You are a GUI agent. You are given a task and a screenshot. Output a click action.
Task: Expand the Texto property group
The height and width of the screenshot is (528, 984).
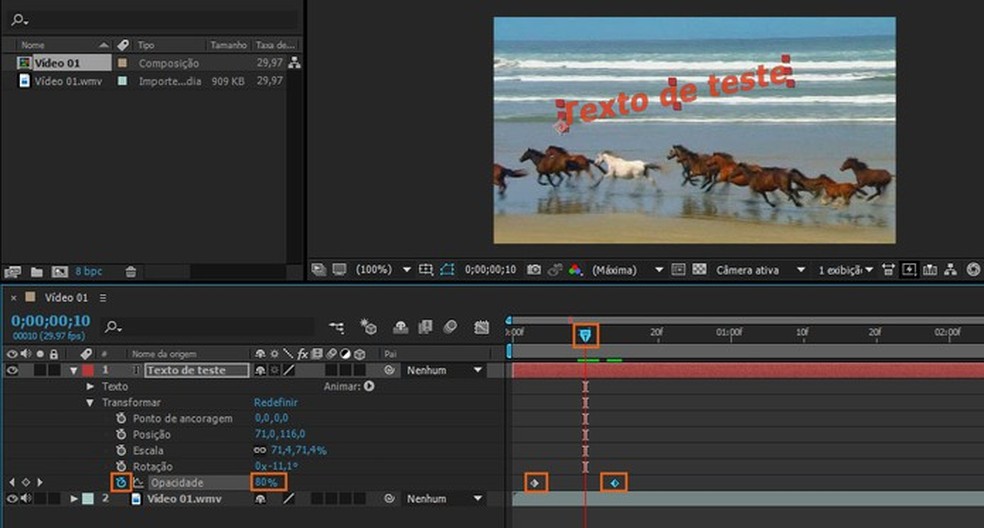(x=90, y=387)
